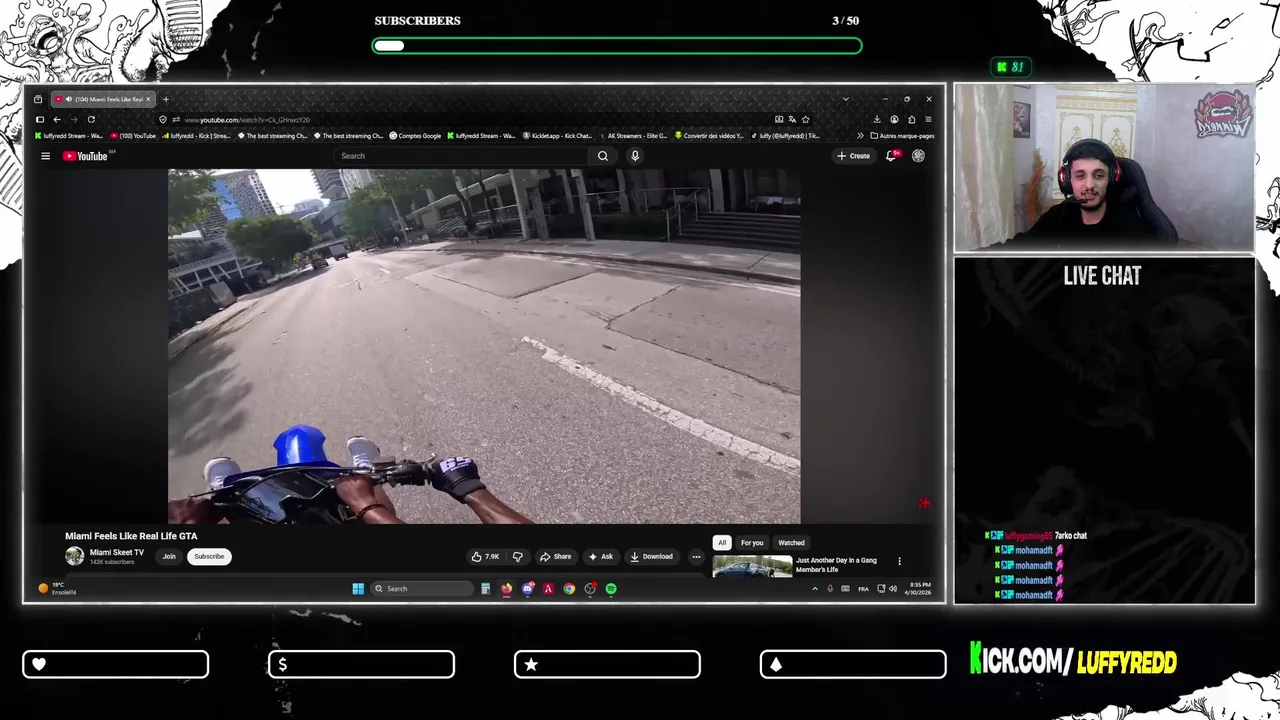Image resolution: width=1280 pixels, height=720 pixels.
Task: Subscribe to Miami Skeet TV
Action: [209, 557]
